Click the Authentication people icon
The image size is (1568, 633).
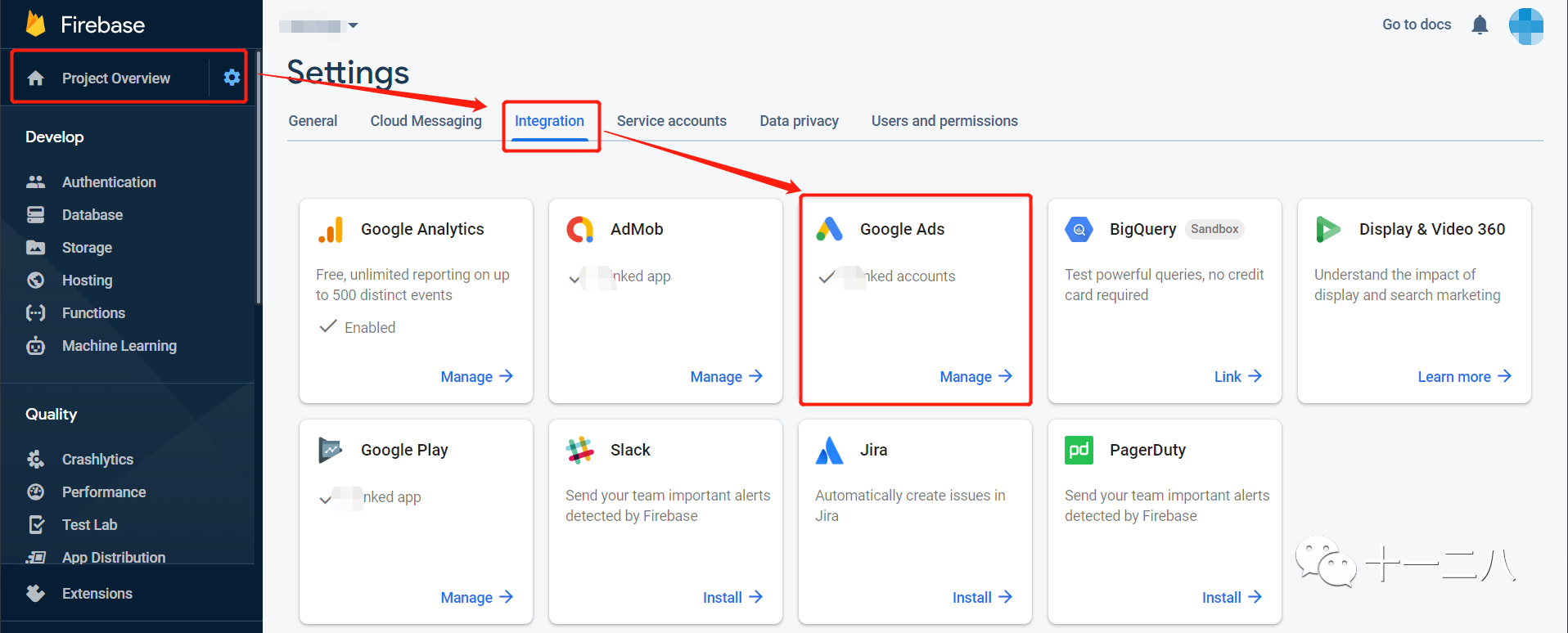(x=35, y=182)
